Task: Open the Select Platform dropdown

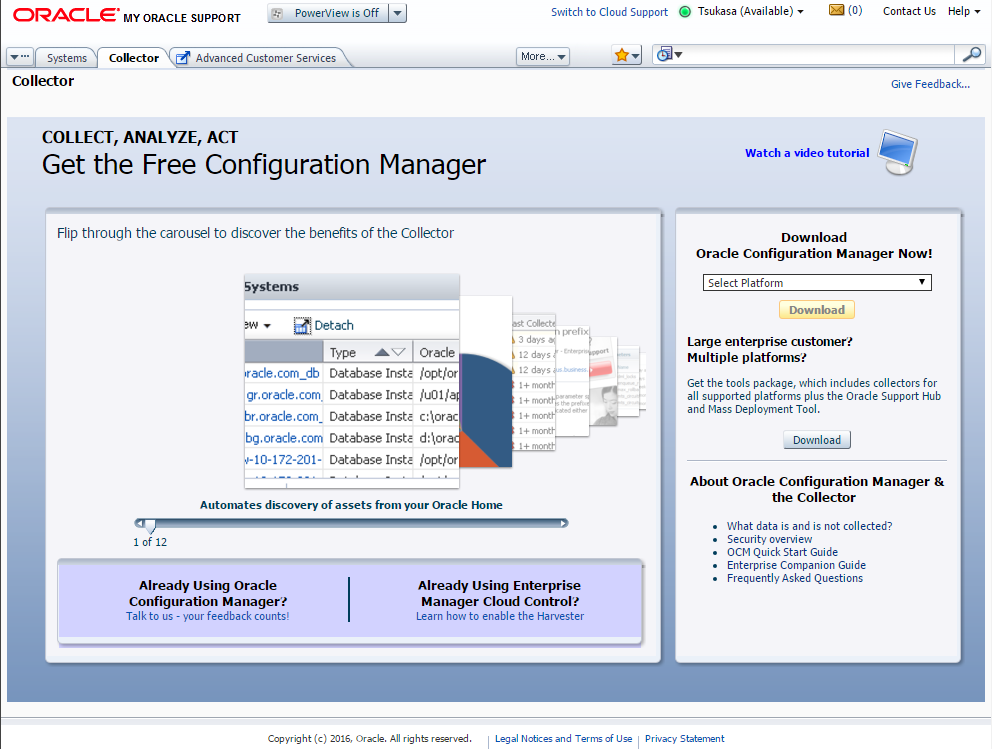Action: tap(816, 282)
